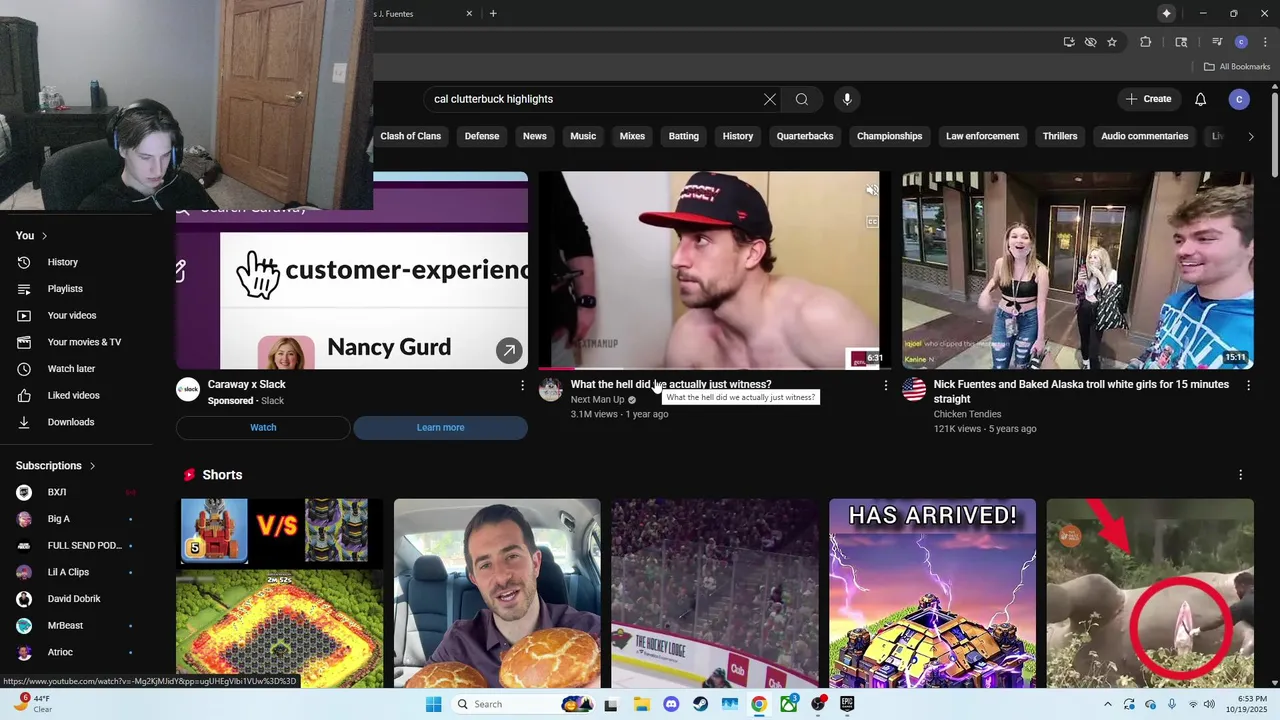Start voice search with the microphone icon
The image size is (1280, 720).
pos(847,99)
